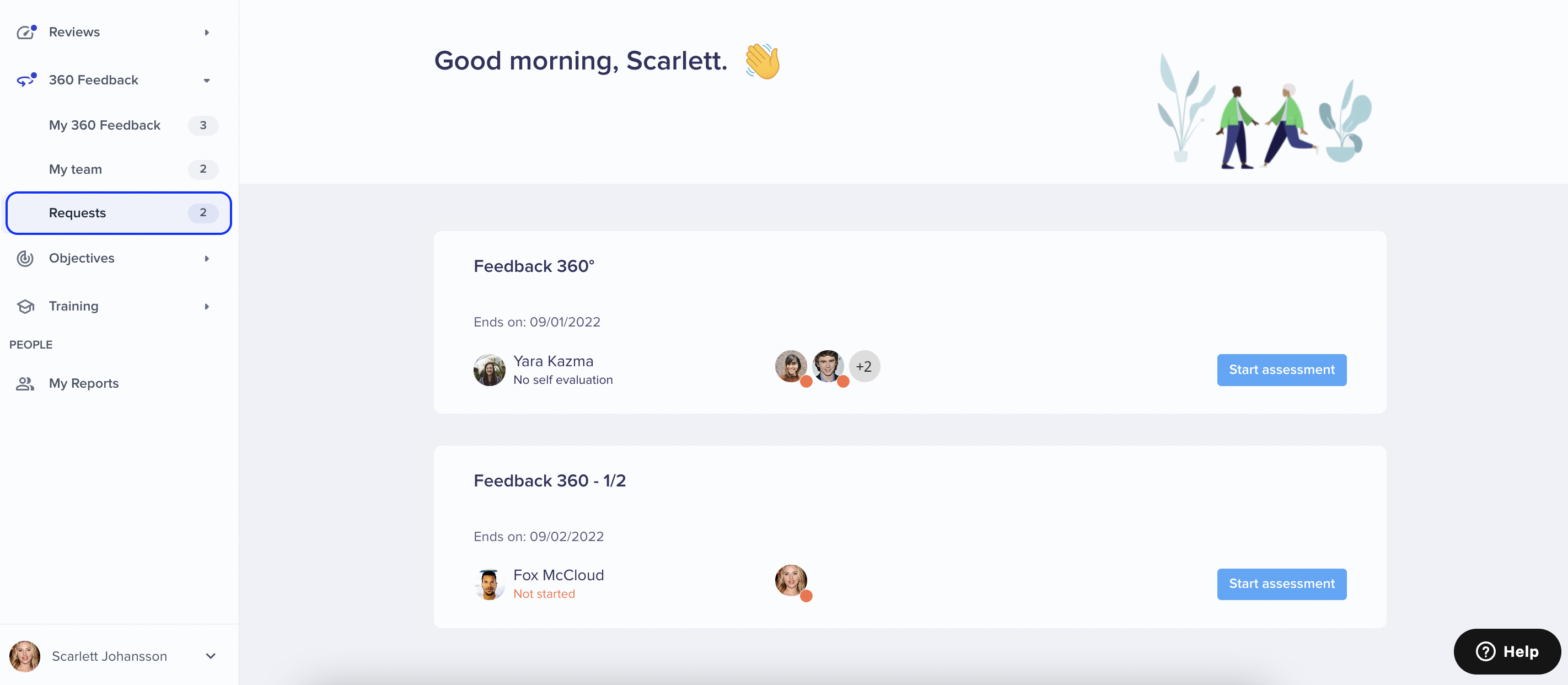Click the My Reports people icon
This screenshot has width=1568, height=685.
coord(25,383)
